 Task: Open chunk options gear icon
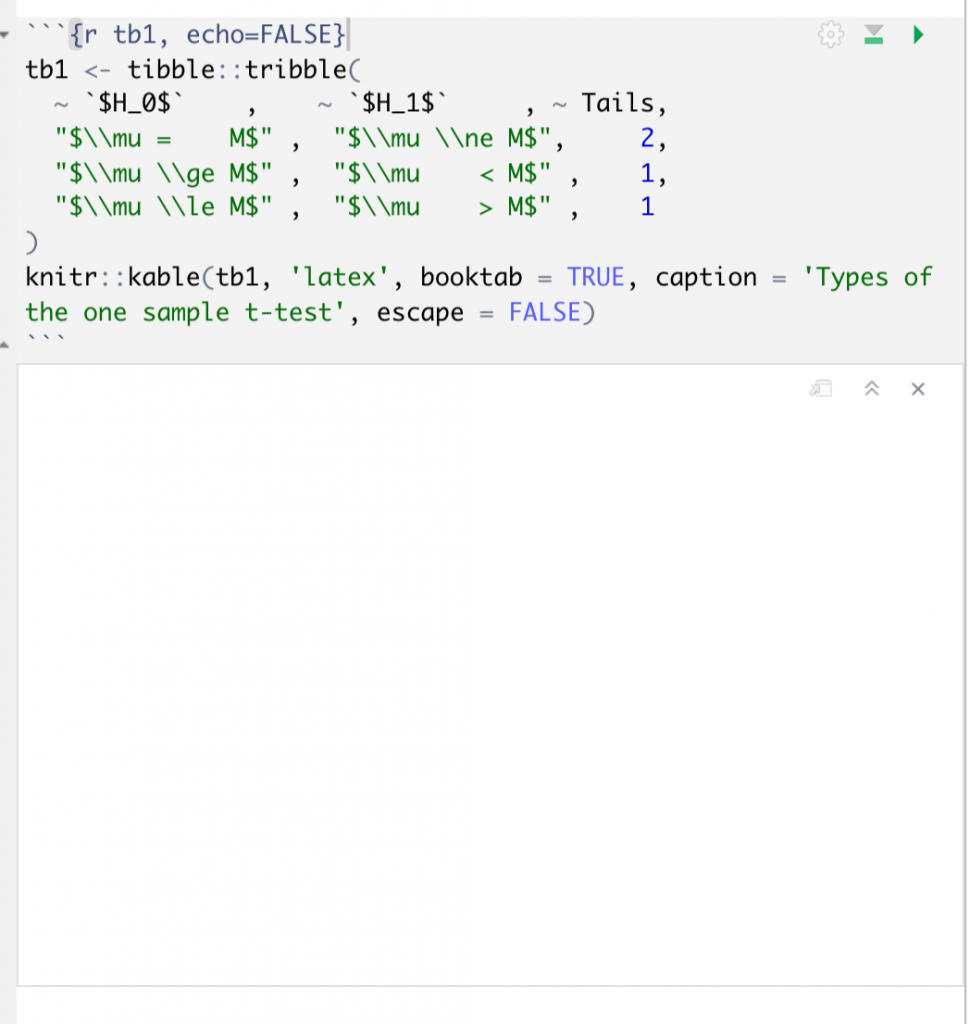830,36
